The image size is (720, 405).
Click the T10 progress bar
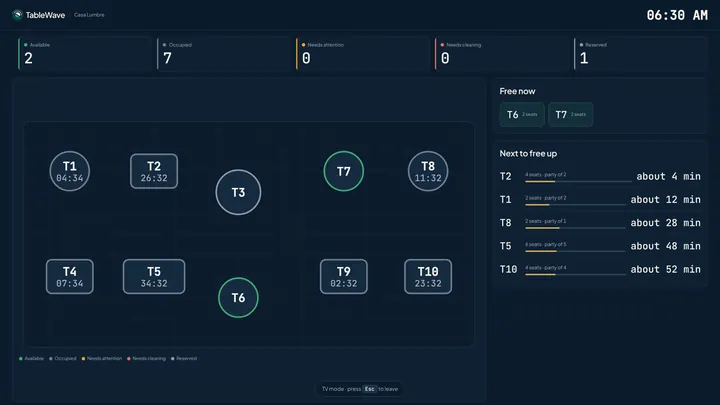[575, 275]
